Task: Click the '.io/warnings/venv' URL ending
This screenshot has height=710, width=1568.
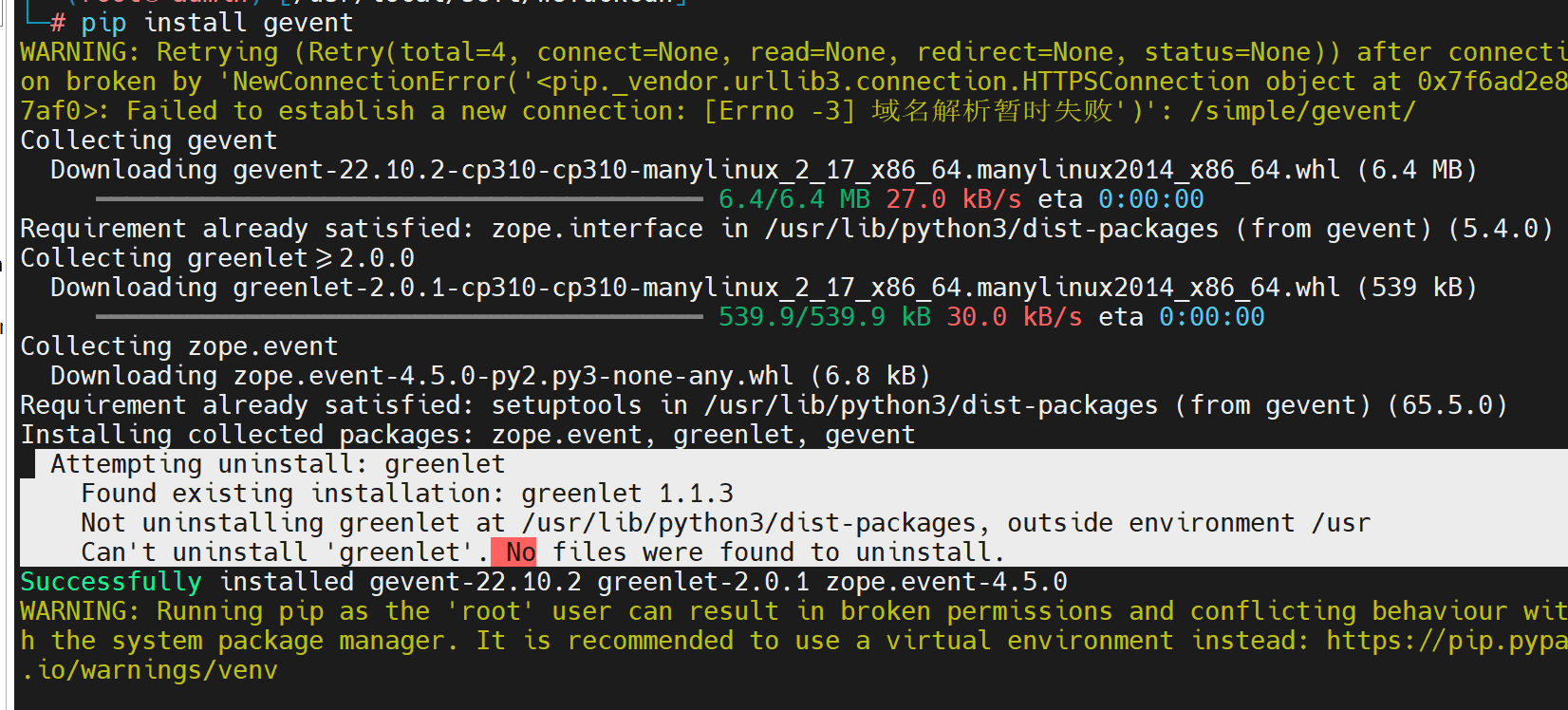Action: (x=149, y=670)
